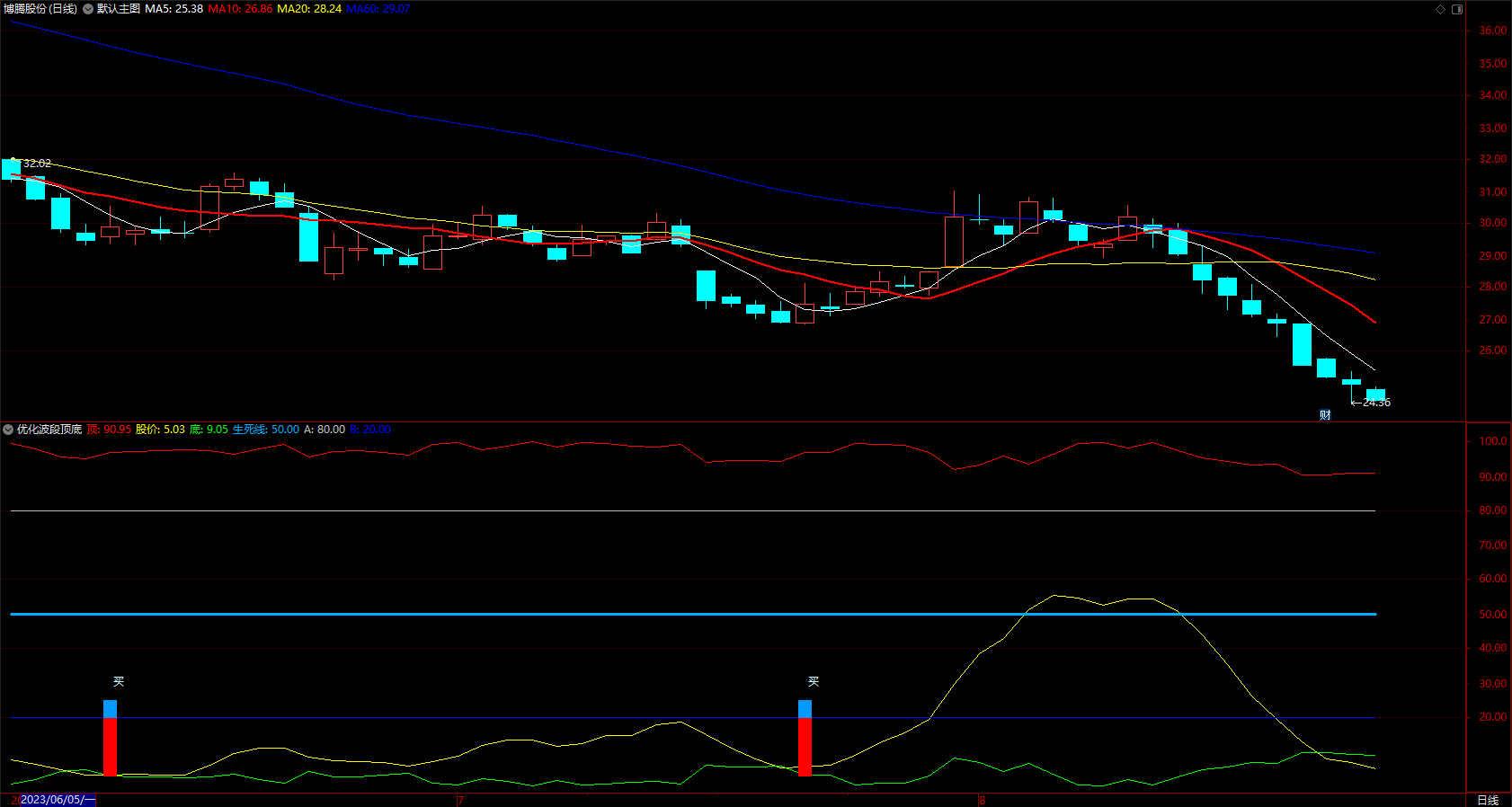Click the month 7 marker on time axis
This screenshot has width=1512, height=807.
460,800
